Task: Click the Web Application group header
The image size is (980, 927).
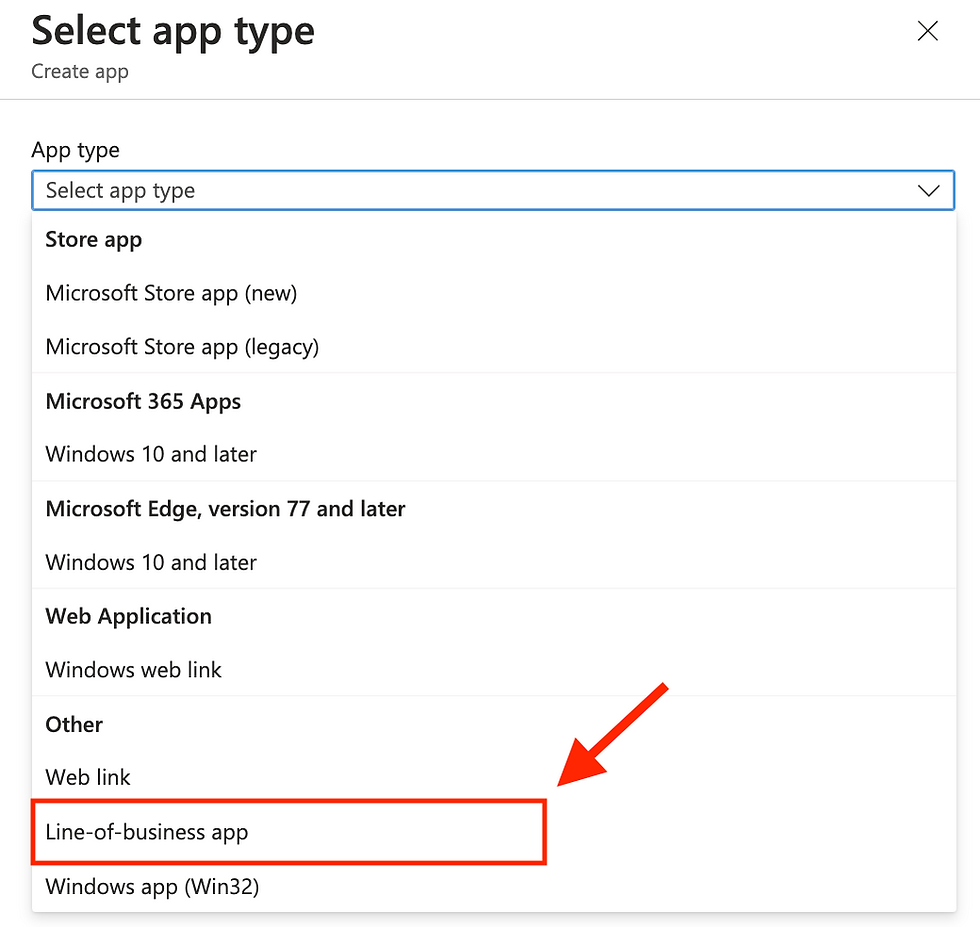Action: [x=129, y=617]
